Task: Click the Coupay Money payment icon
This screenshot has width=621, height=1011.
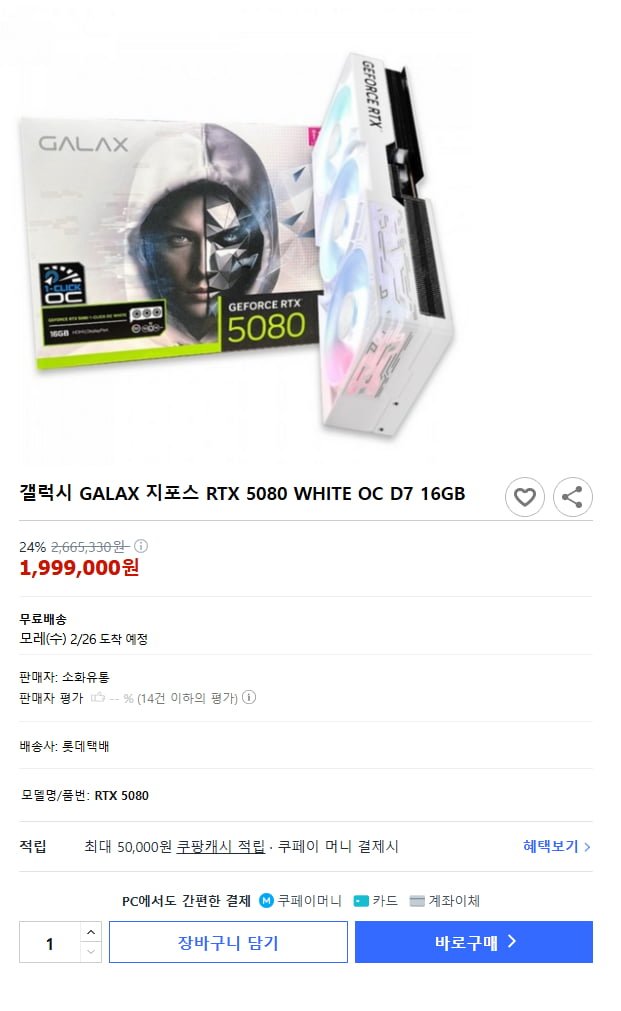Action: [x=266, y=900]
